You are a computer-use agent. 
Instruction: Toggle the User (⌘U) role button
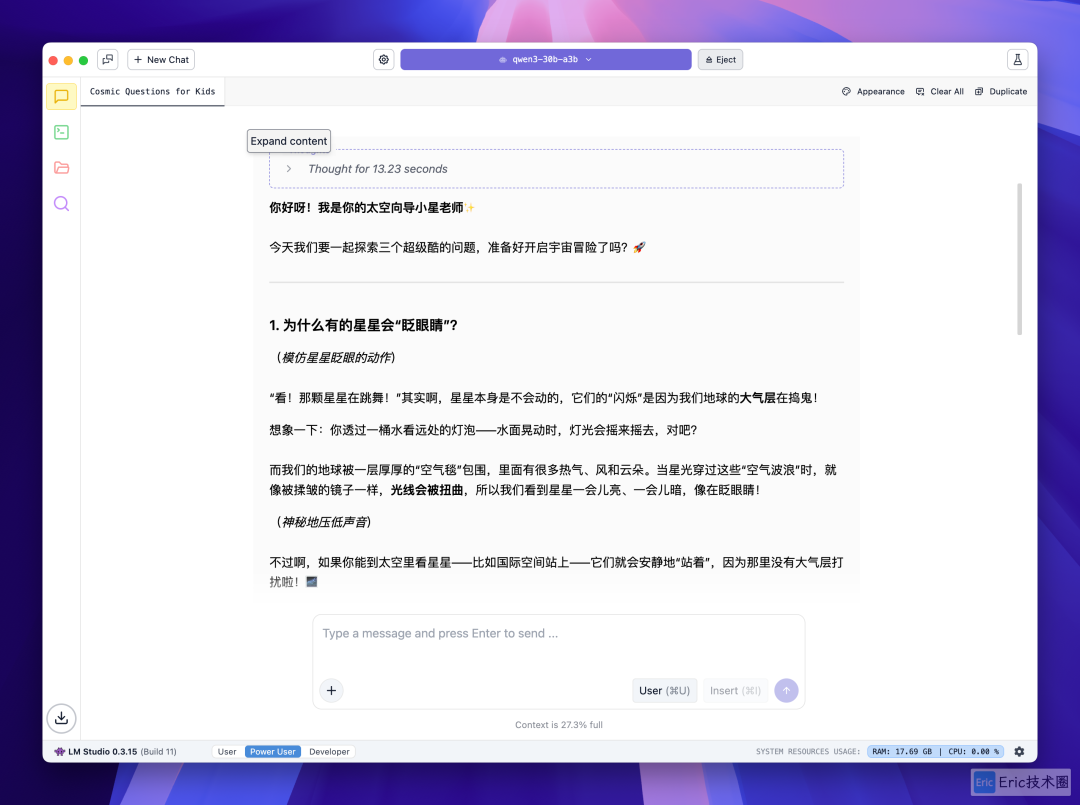(x=665, y=690)
